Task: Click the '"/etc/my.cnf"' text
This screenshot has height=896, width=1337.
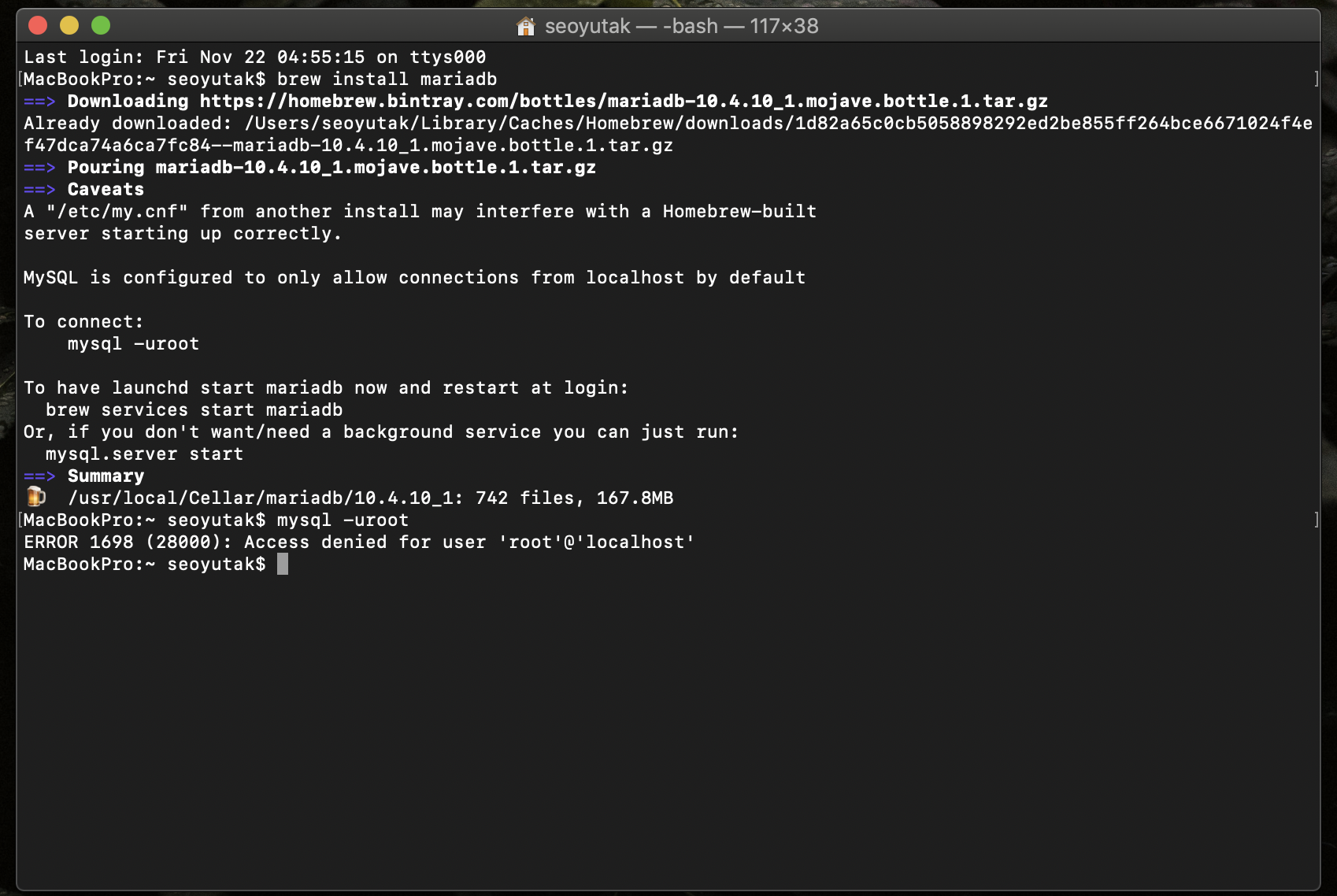Action: [x=117, y=212]
